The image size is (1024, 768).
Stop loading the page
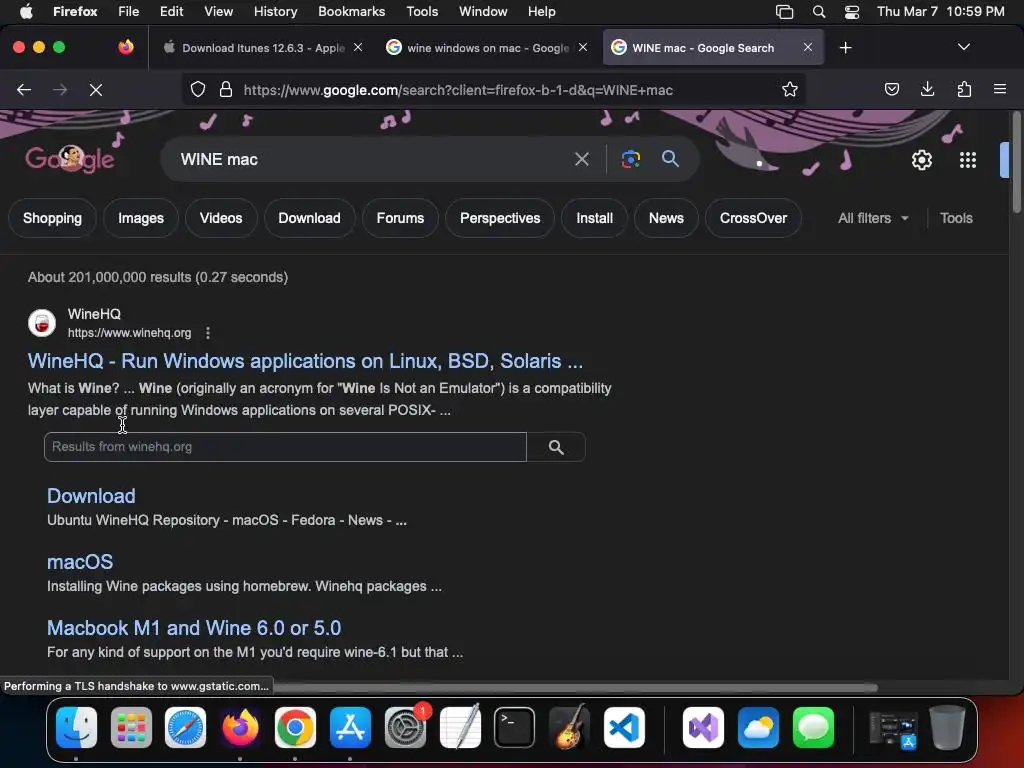(96, 89)
